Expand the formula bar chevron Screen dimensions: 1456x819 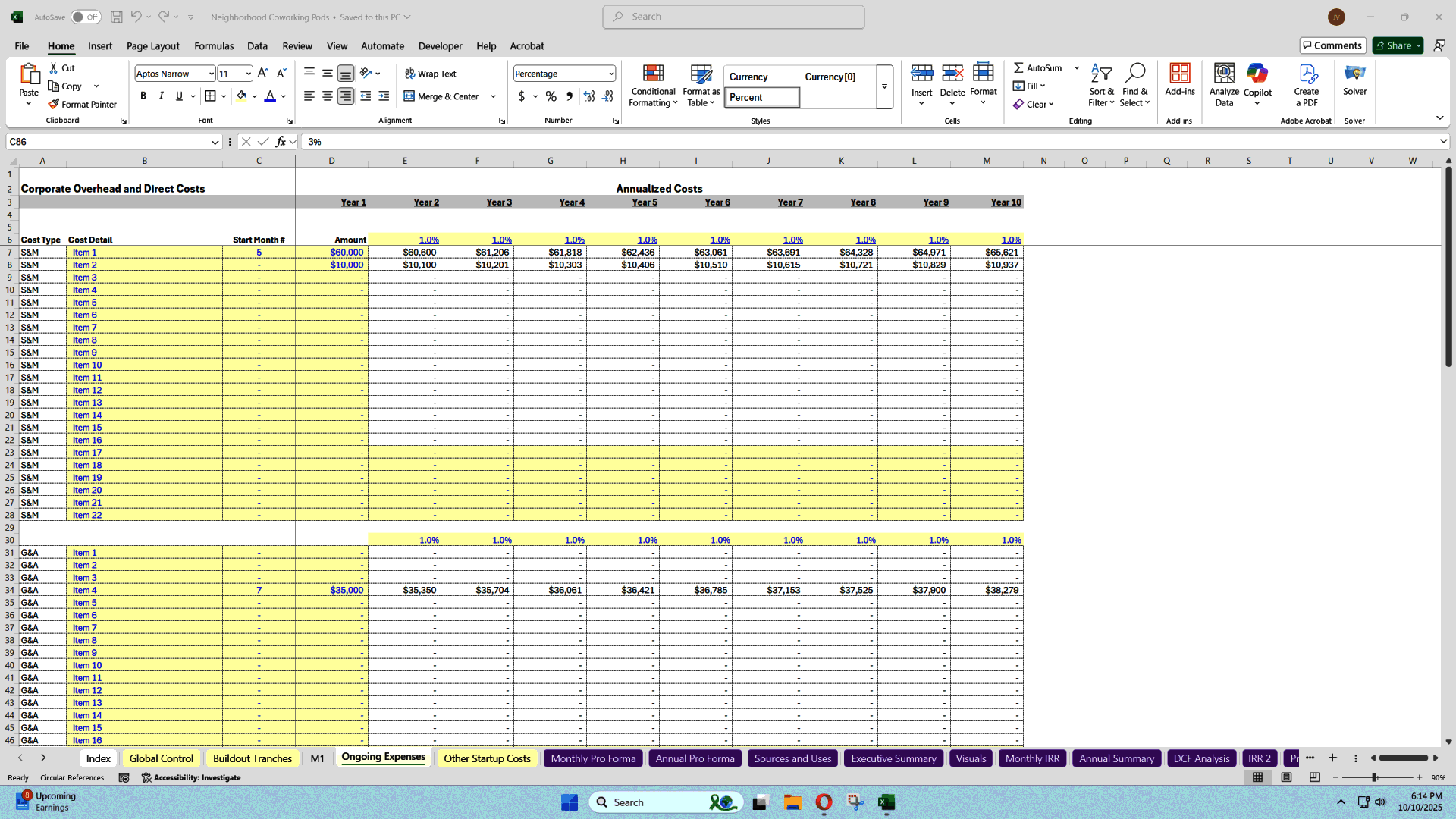coord(1442,142)
